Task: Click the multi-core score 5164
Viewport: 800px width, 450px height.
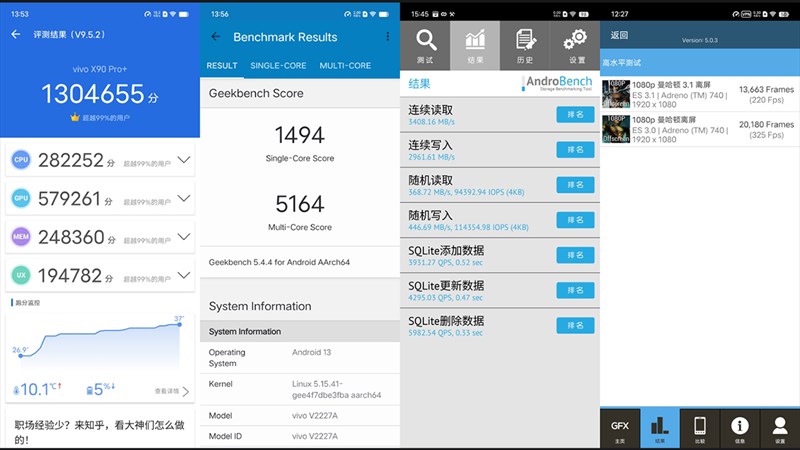Action: tap(299, 204)
